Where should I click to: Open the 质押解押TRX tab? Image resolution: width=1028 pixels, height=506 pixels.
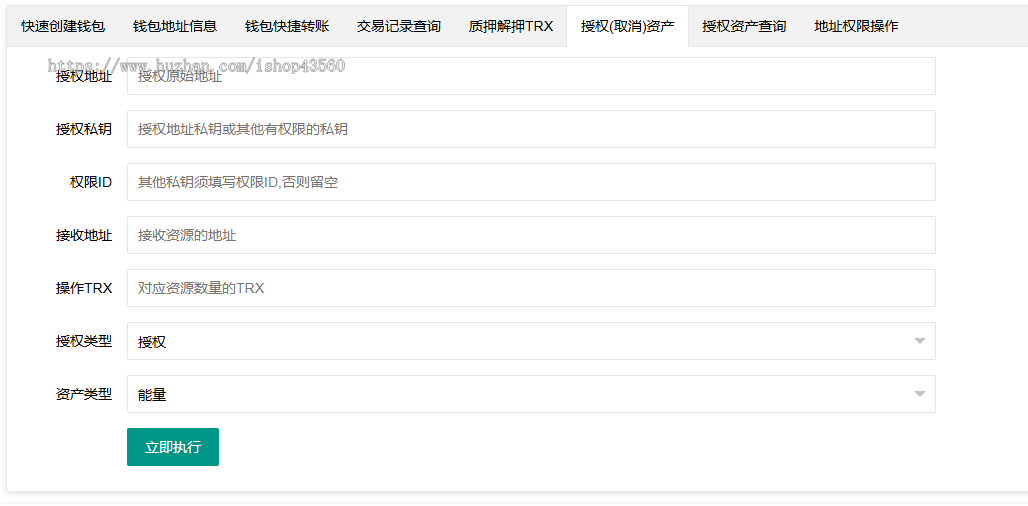[511, 26]
